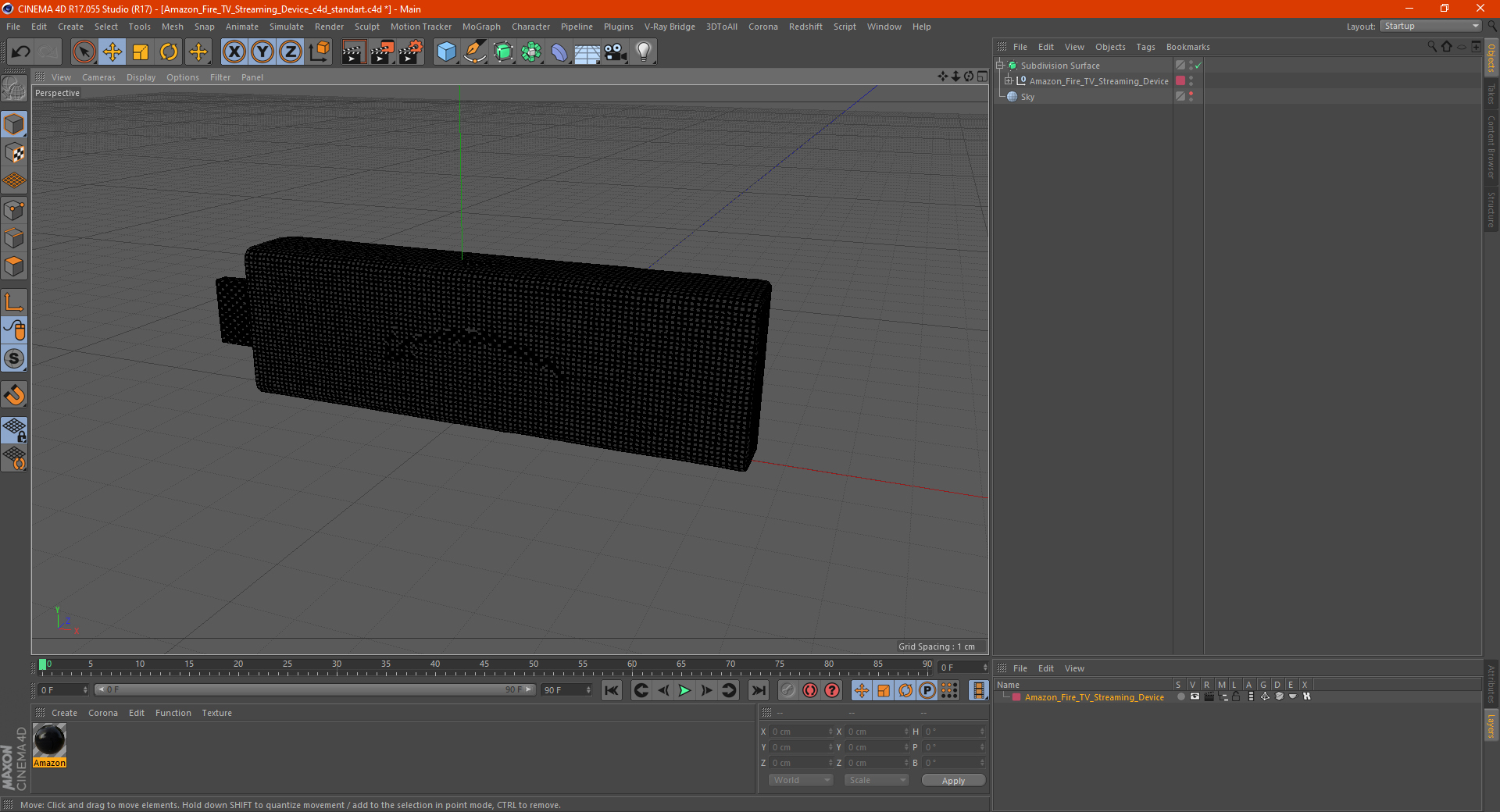Open the Content Browser side tab

click(x=1491, y=146)
